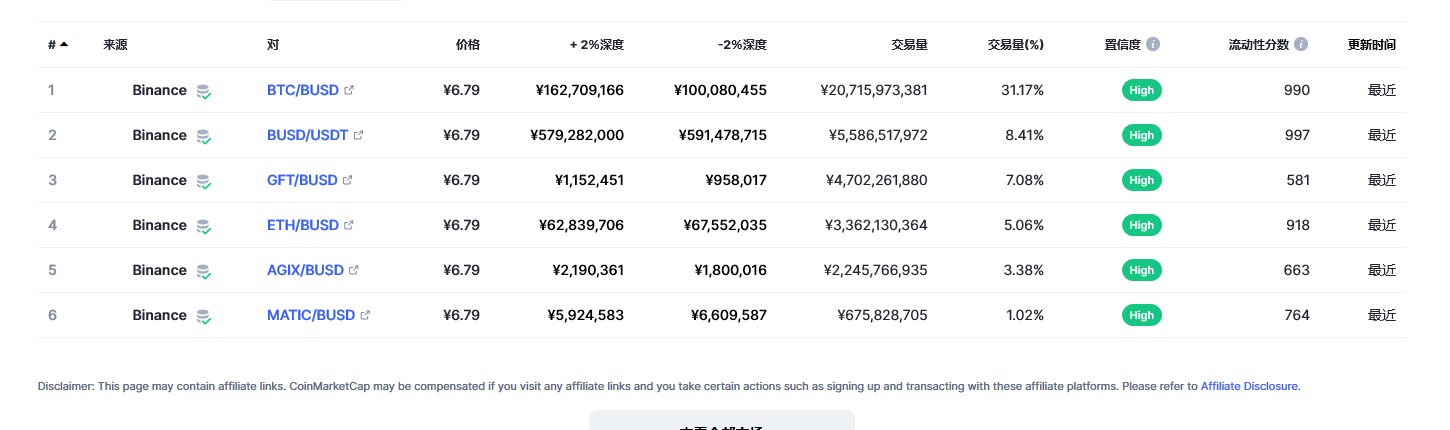
Task: Click the external link icon next to ETH/BUSD
Action: click(349, 225)
